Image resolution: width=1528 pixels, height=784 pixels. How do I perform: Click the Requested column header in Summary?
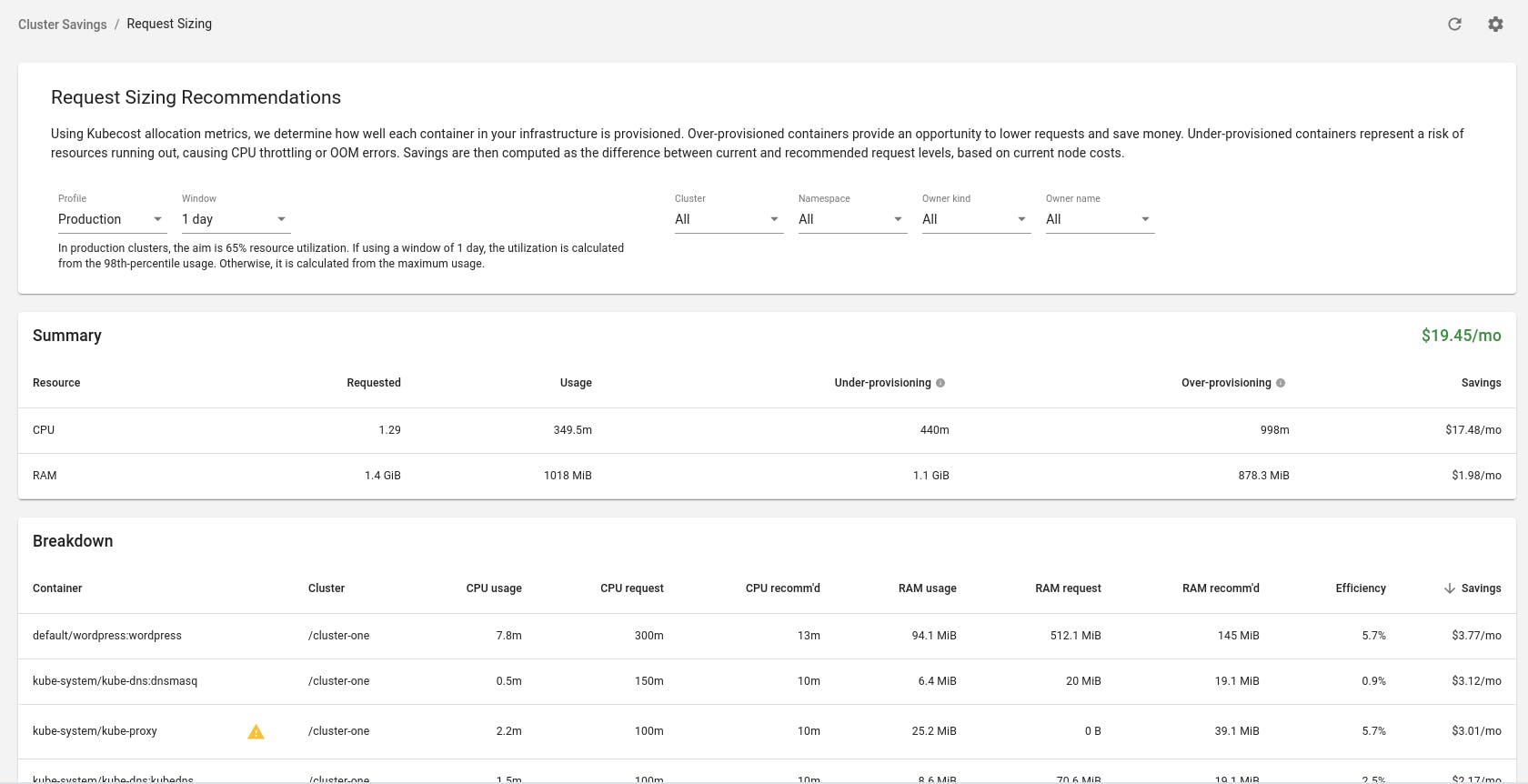[x=374, y=383]
